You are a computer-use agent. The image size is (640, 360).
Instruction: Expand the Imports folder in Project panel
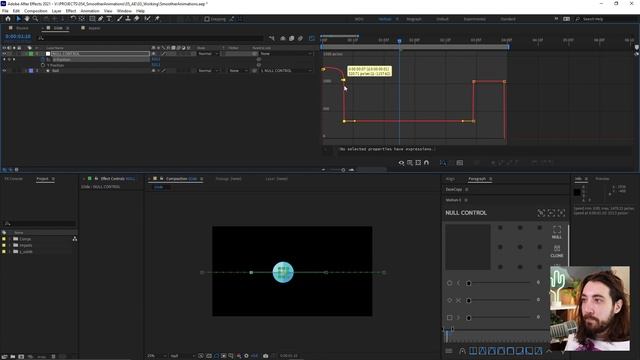(x=9, y=245)
